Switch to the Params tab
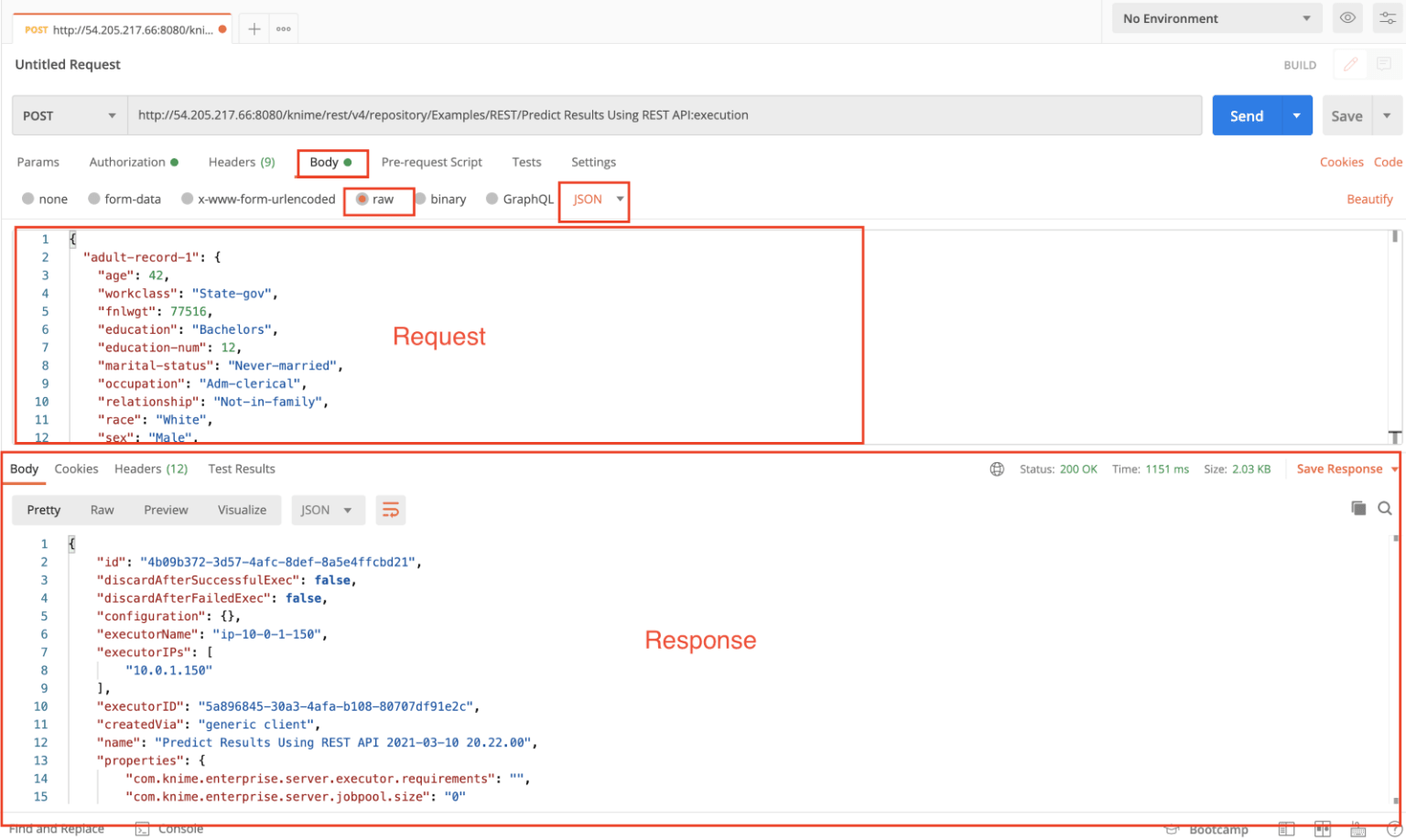 38,162
